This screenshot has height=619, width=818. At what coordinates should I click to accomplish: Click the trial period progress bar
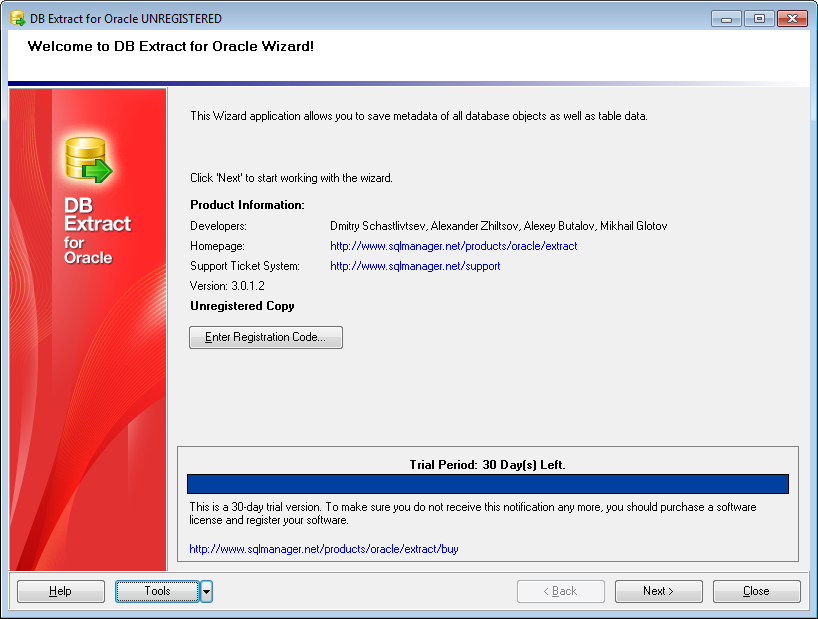(x=488, y=484)
